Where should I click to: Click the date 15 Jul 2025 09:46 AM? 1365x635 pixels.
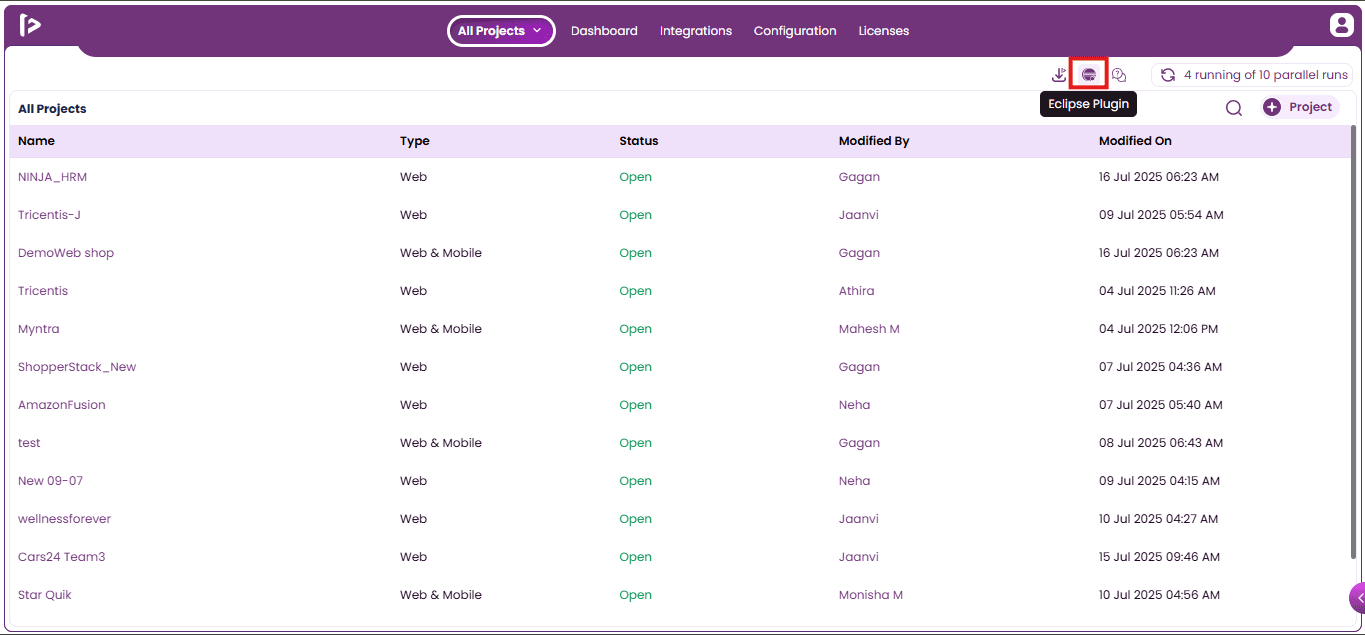(x=1158, y=557)
